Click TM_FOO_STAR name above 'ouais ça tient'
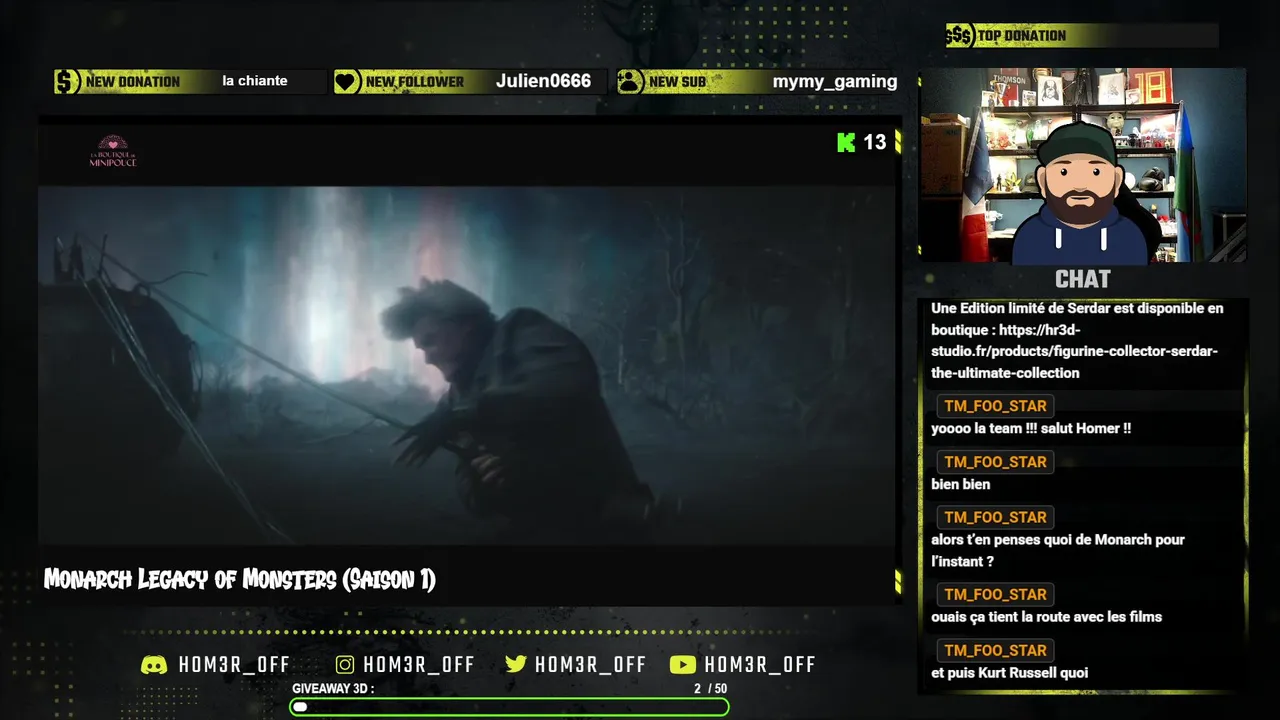Viewport: 1280px width, 720px height. 995,594
